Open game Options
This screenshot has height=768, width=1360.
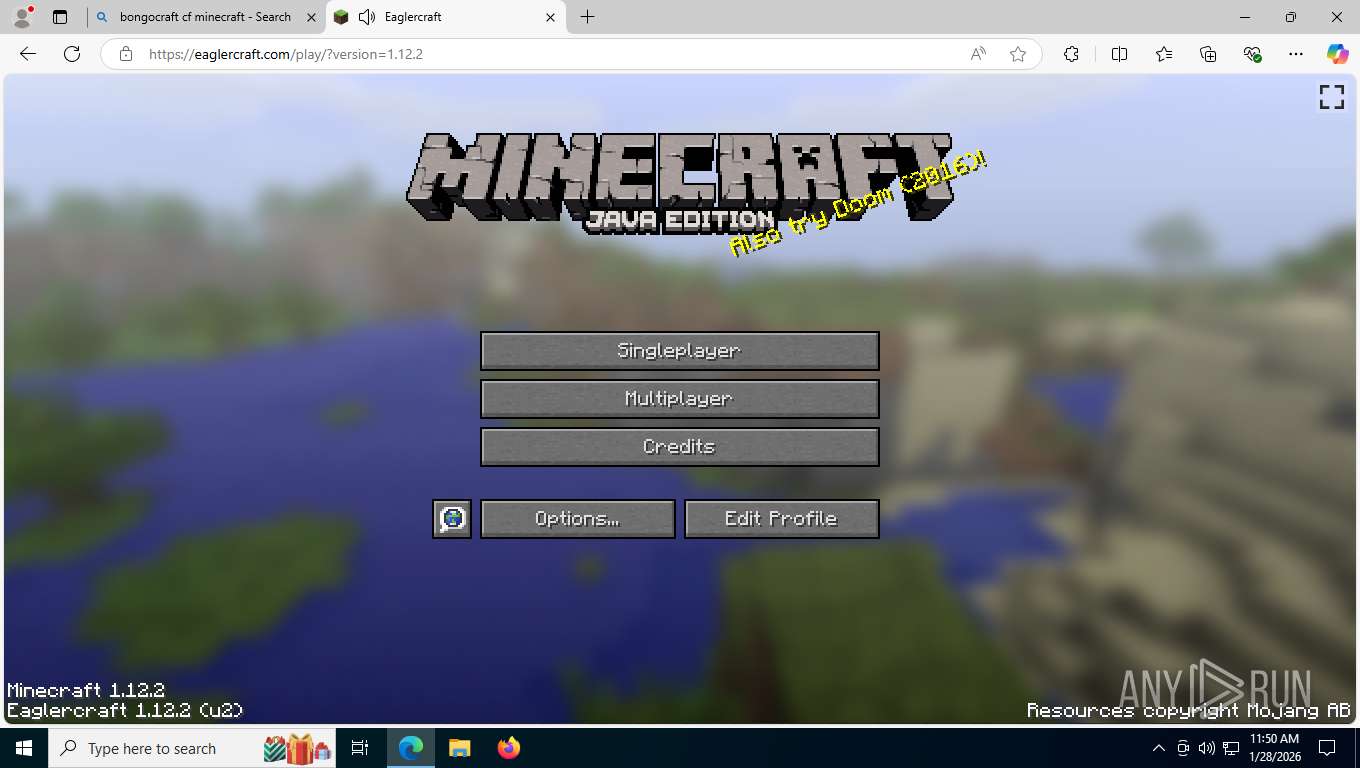pos(577,519)
